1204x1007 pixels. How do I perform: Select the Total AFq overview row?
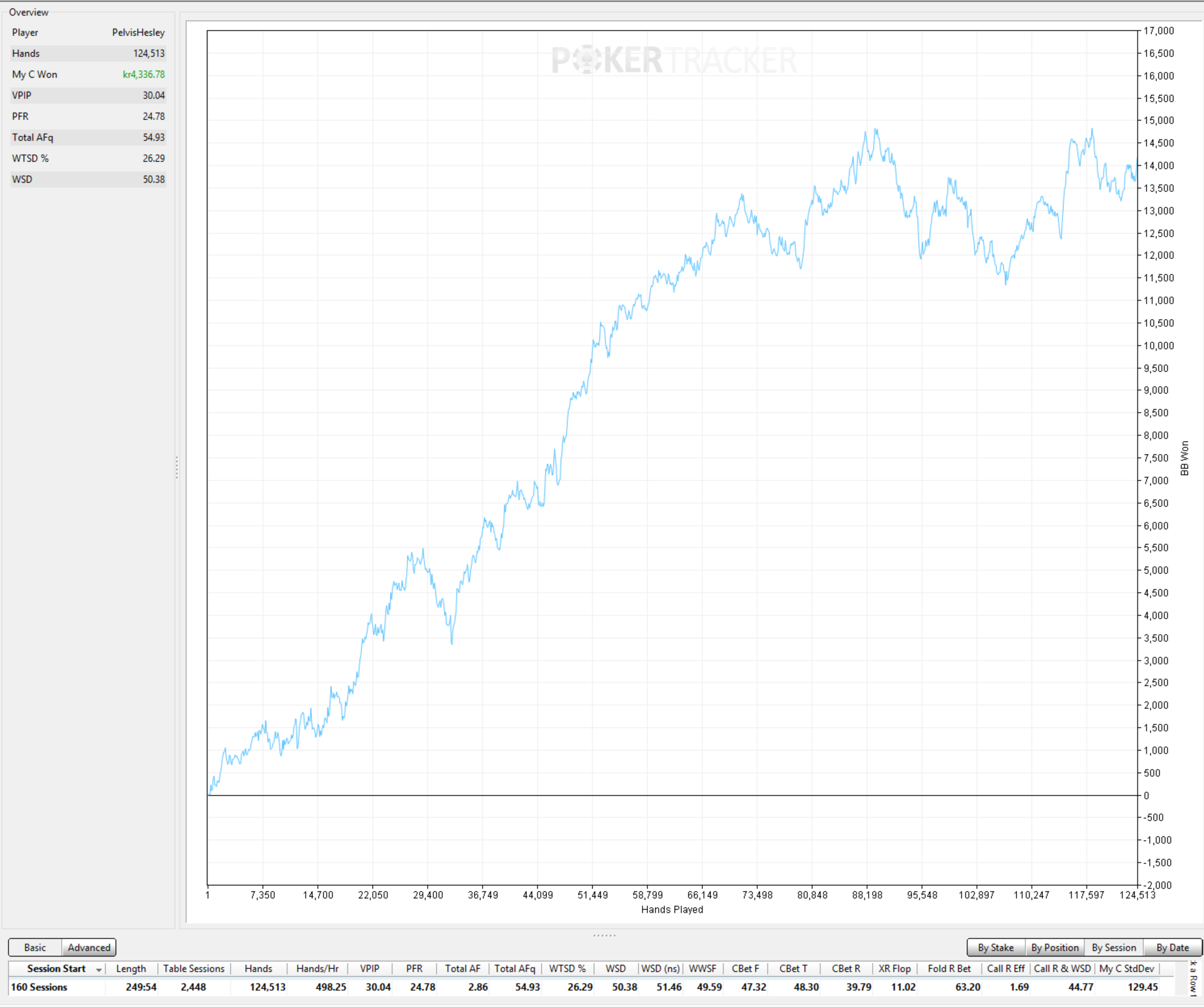[88, 138]
